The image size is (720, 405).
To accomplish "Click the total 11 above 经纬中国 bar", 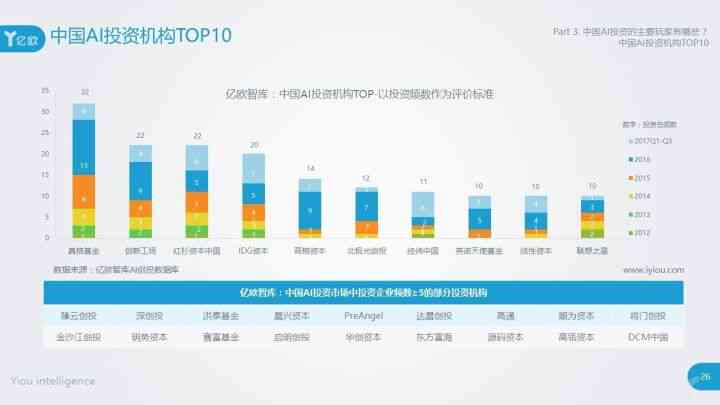I will coord(423,181).
